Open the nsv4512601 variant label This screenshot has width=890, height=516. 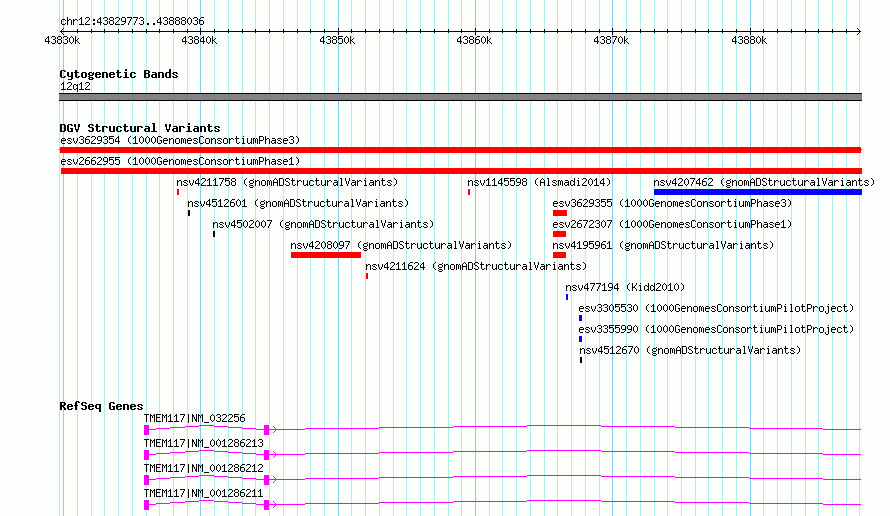tap(298, 203)
